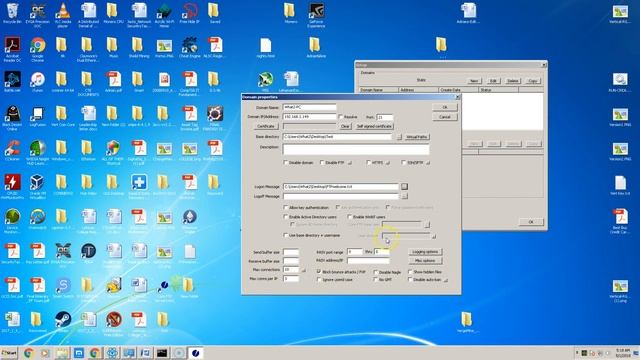Image resolution: width=640 pixels, height=360 pixels.
Task: Open VLC media player shortcut
Action: [x=62, y=15]
